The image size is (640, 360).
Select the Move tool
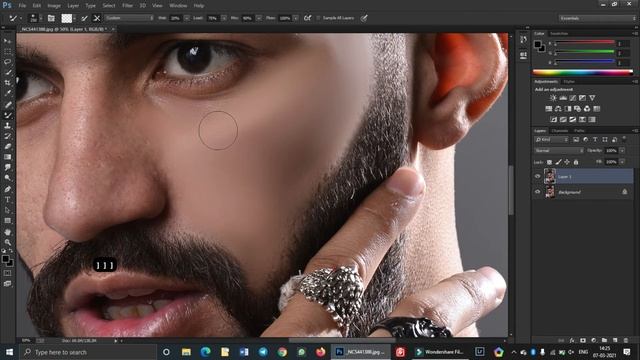click(7, 41)
